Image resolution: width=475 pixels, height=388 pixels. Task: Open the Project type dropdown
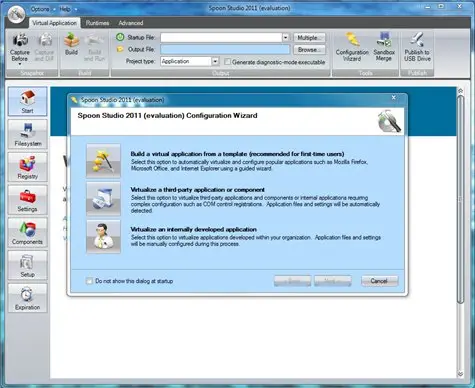[215, 61]
